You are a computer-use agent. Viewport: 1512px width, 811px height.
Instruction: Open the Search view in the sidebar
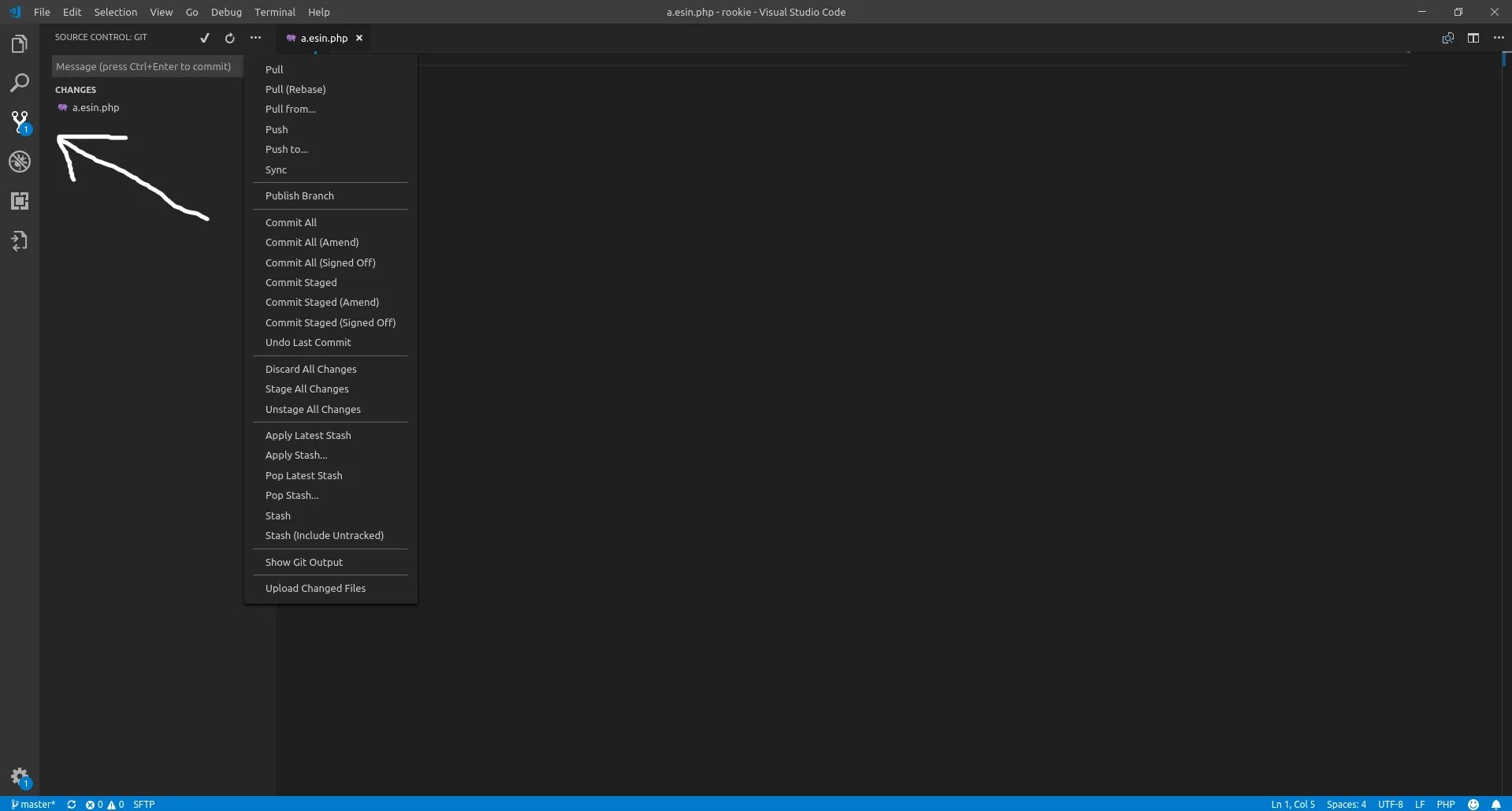click(x=20, y=83)
